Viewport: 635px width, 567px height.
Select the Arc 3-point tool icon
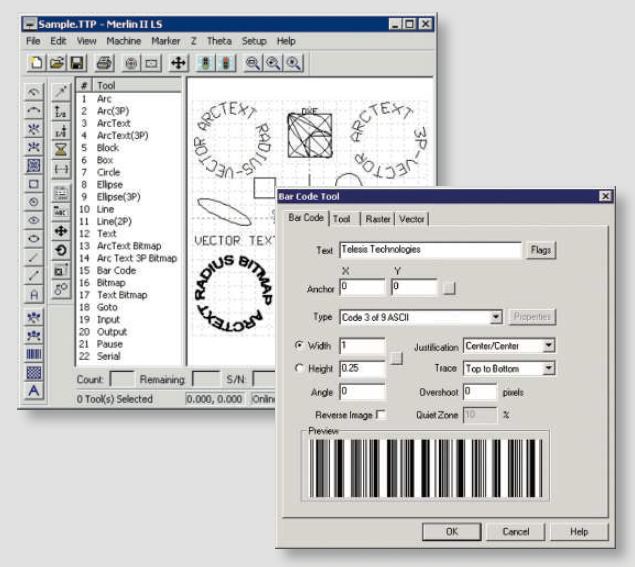[34, 110]
